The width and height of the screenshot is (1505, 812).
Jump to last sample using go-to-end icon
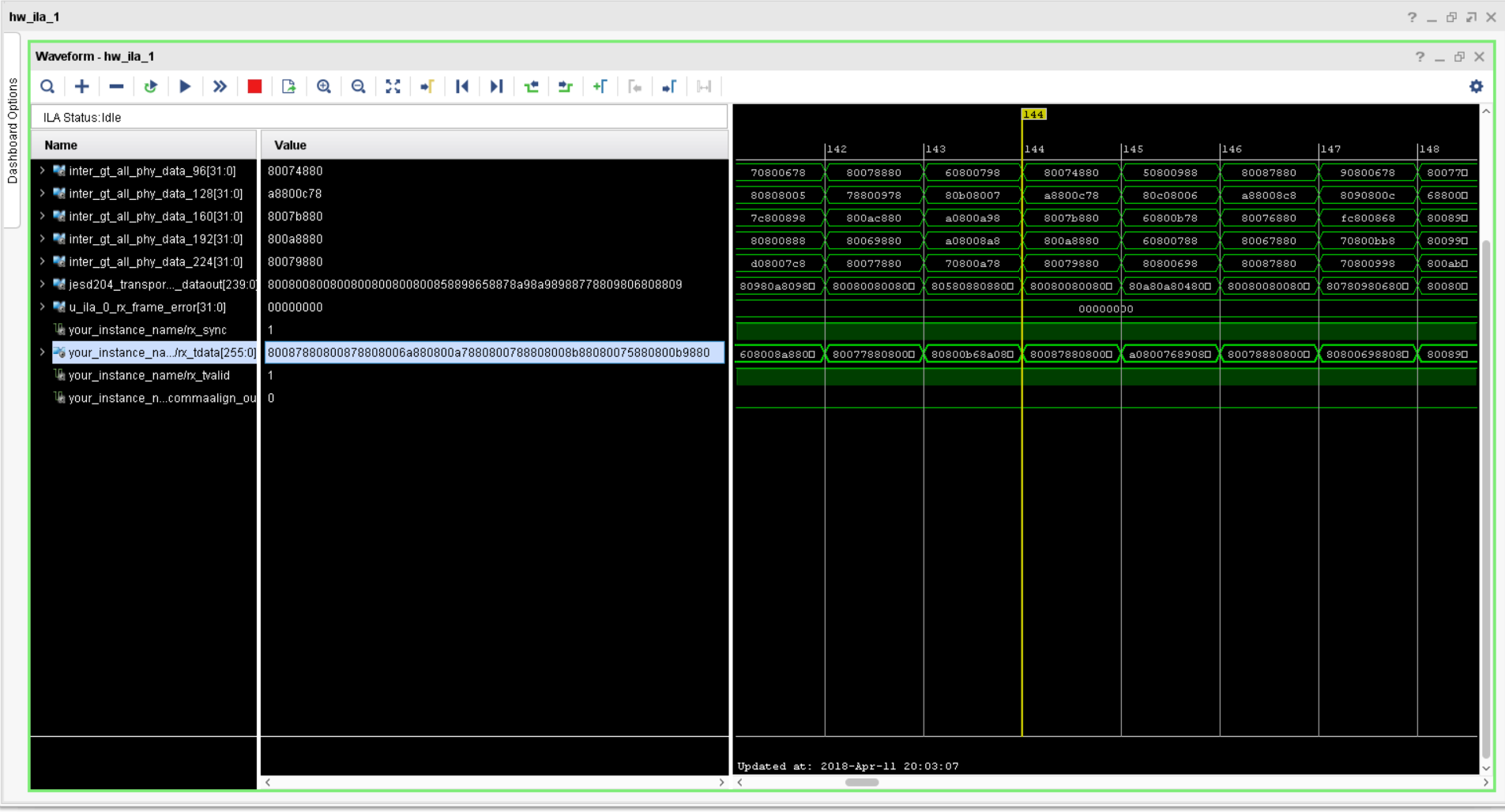click(x=496, y=86)
